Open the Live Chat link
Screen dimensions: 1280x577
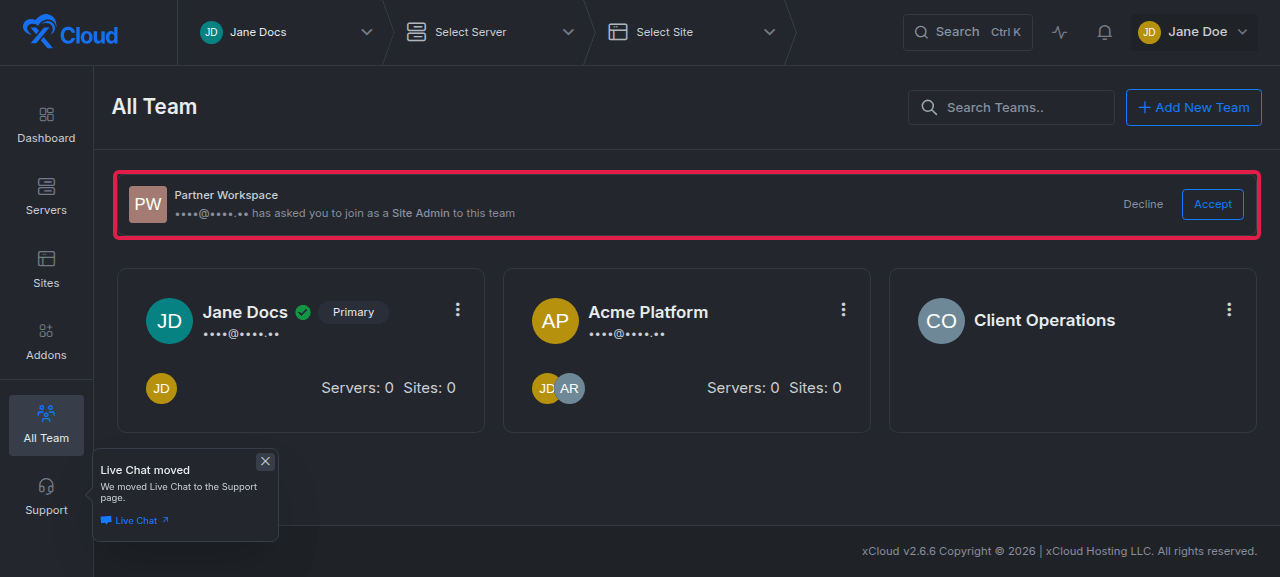coord(135,521)
